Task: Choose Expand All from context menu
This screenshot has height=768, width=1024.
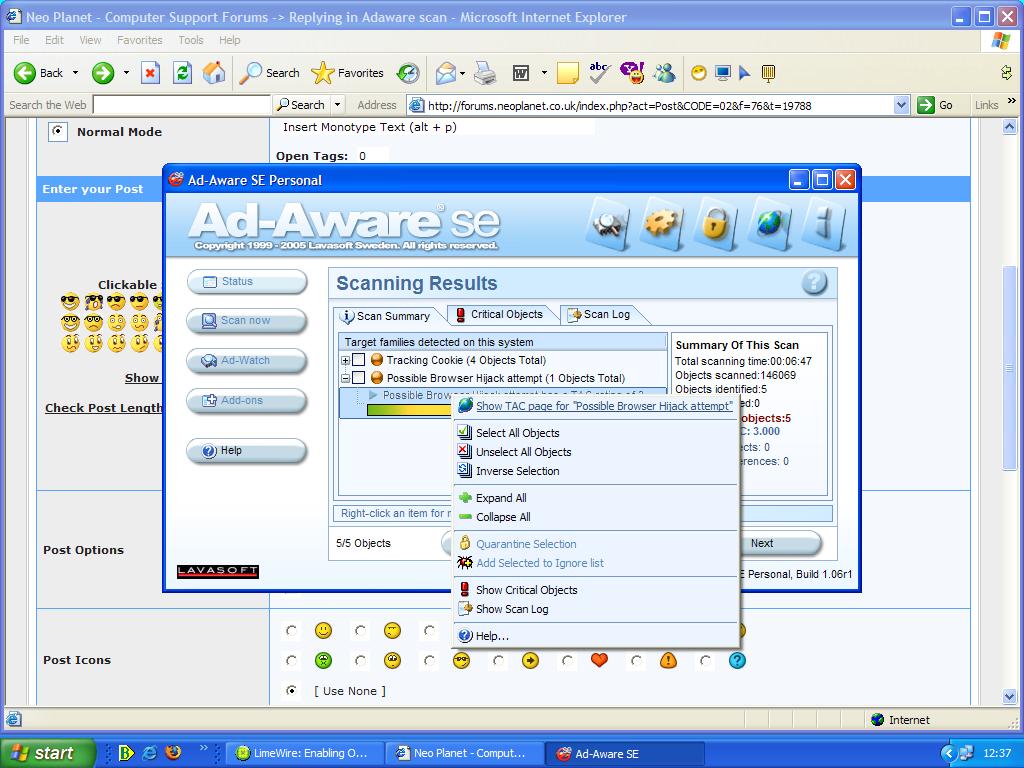Action: [x=501, y=498]
